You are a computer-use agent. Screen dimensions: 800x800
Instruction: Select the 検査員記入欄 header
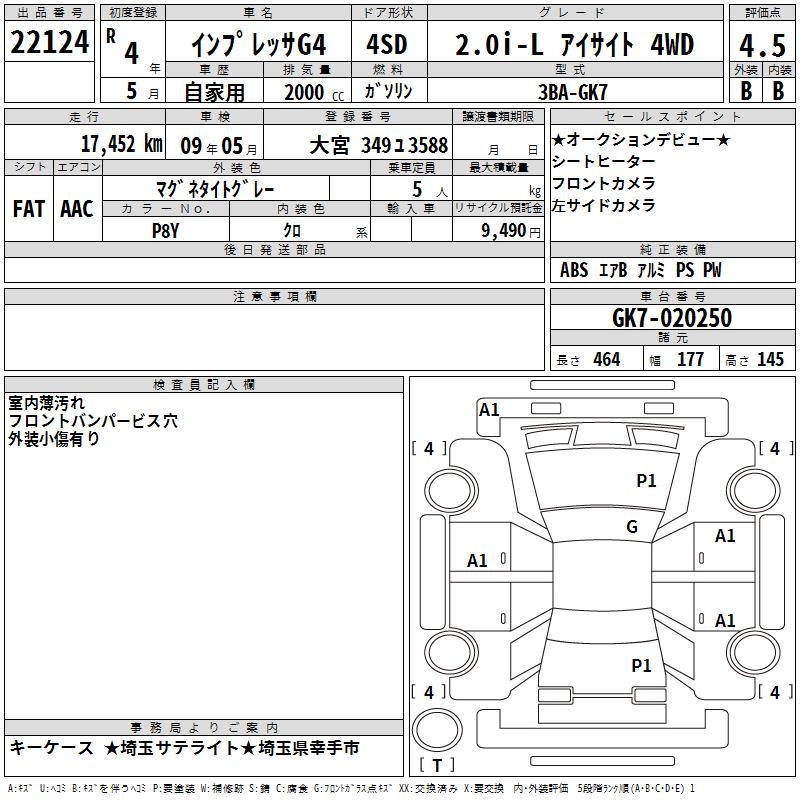(x=204, y=385)
